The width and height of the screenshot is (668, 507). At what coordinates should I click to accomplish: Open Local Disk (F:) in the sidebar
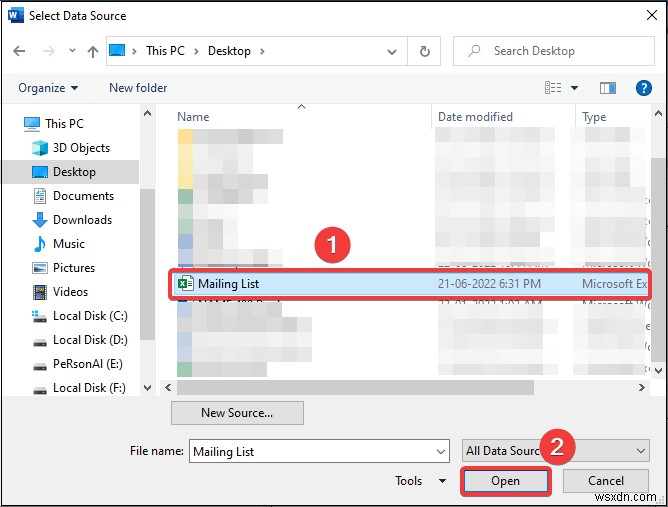pos(89,388)
